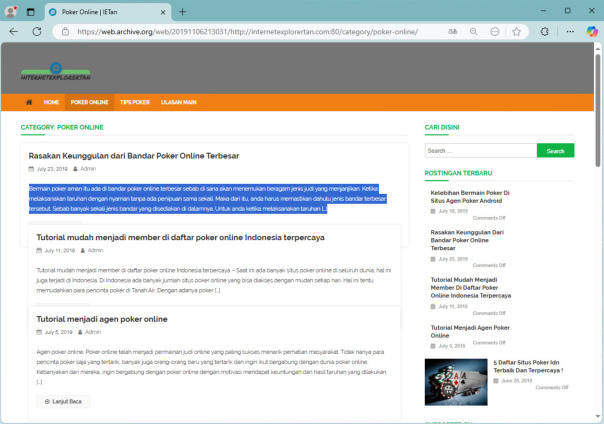Open sidebar Rasakan Keunggulan Dari Bandar link
This screenshot has height=424, width=604.
[x=467, y=240]
